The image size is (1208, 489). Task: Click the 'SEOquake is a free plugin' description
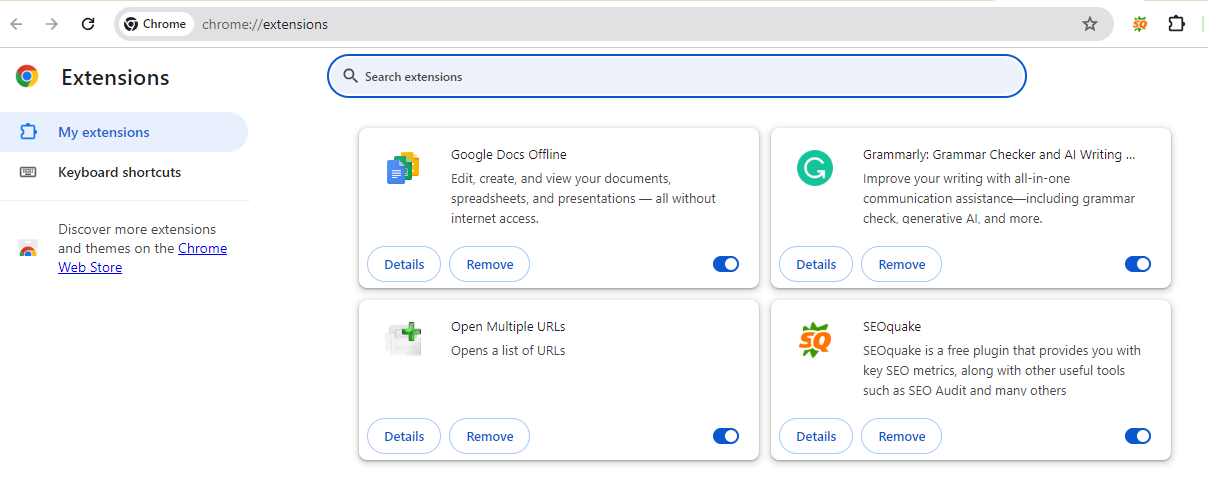click(1002, 370)
